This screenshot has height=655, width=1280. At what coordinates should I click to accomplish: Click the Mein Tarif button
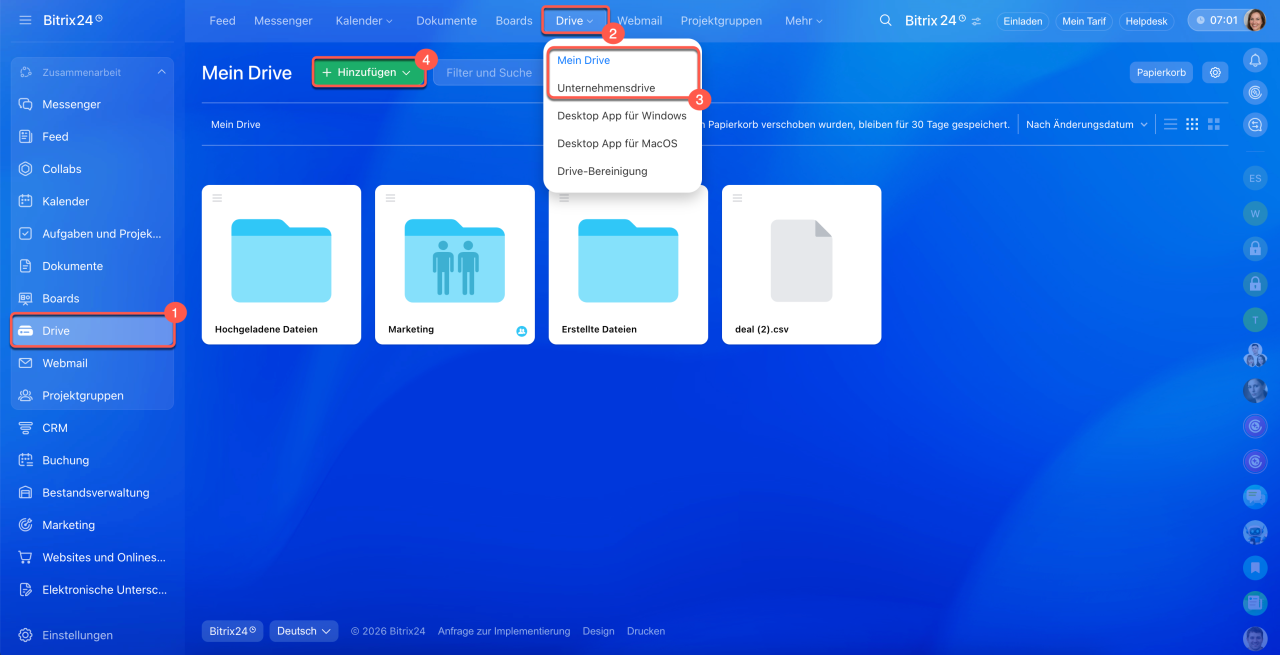(x=1083, y=21)
